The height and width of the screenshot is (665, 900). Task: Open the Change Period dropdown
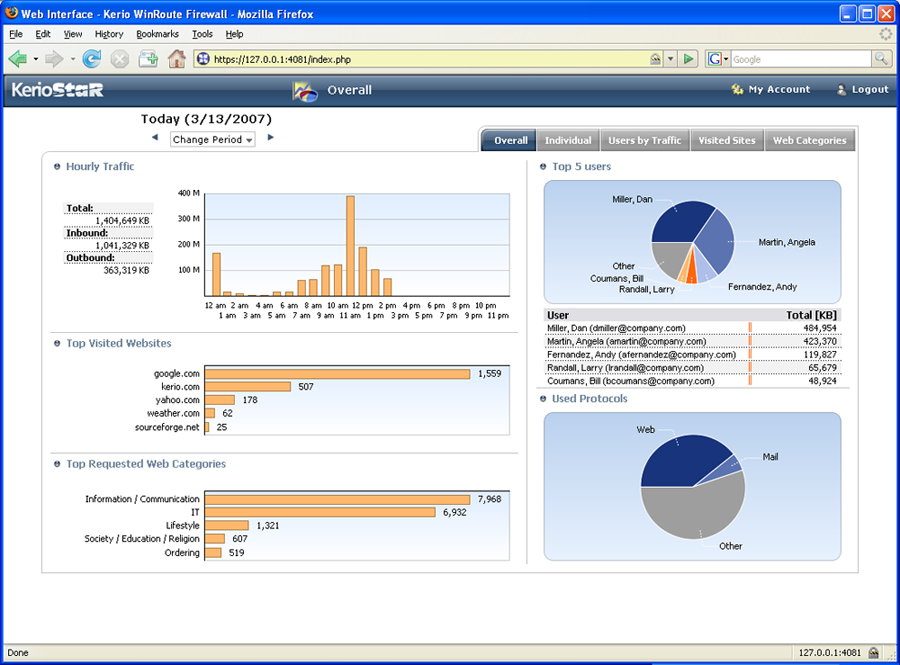point(213,140)
